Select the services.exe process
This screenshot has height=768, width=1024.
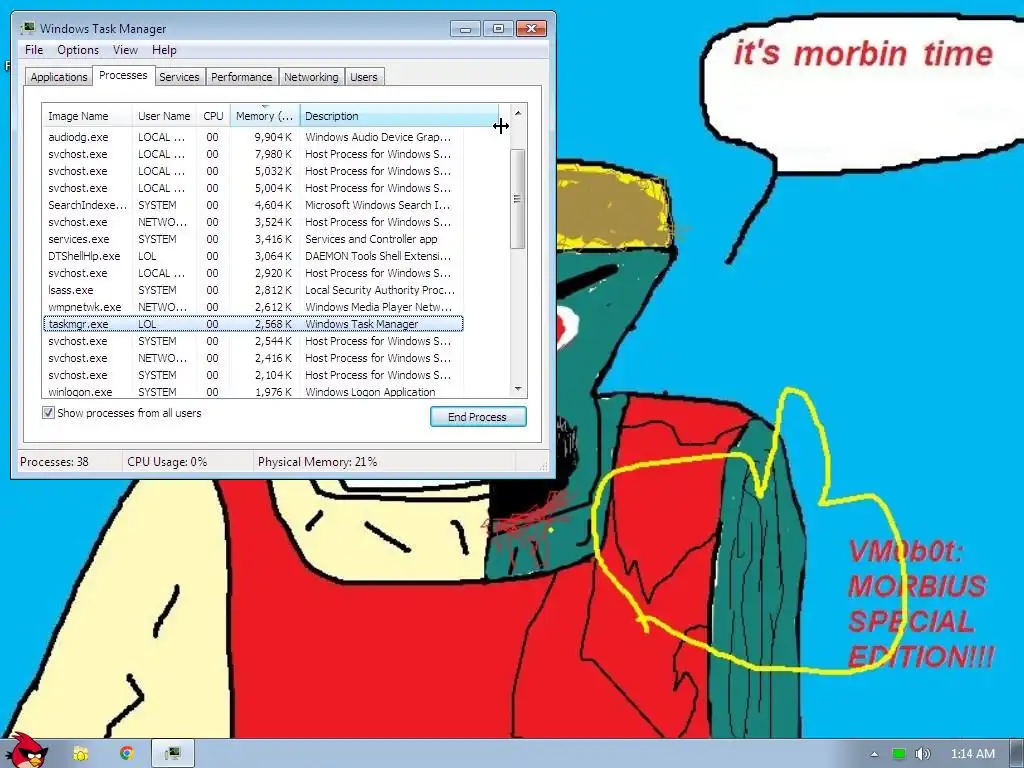pyautogui.click(x=253, y=239)
